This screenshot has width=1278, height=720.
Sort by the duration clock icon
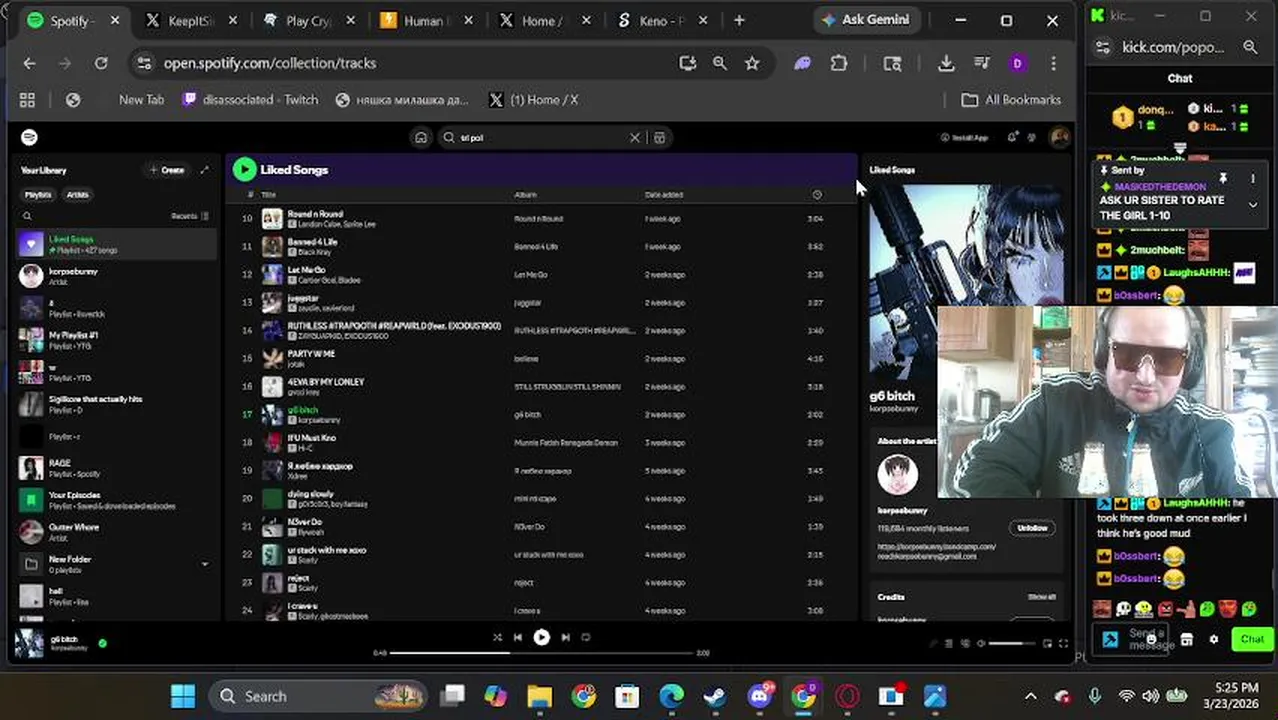[x=817, y=195]
